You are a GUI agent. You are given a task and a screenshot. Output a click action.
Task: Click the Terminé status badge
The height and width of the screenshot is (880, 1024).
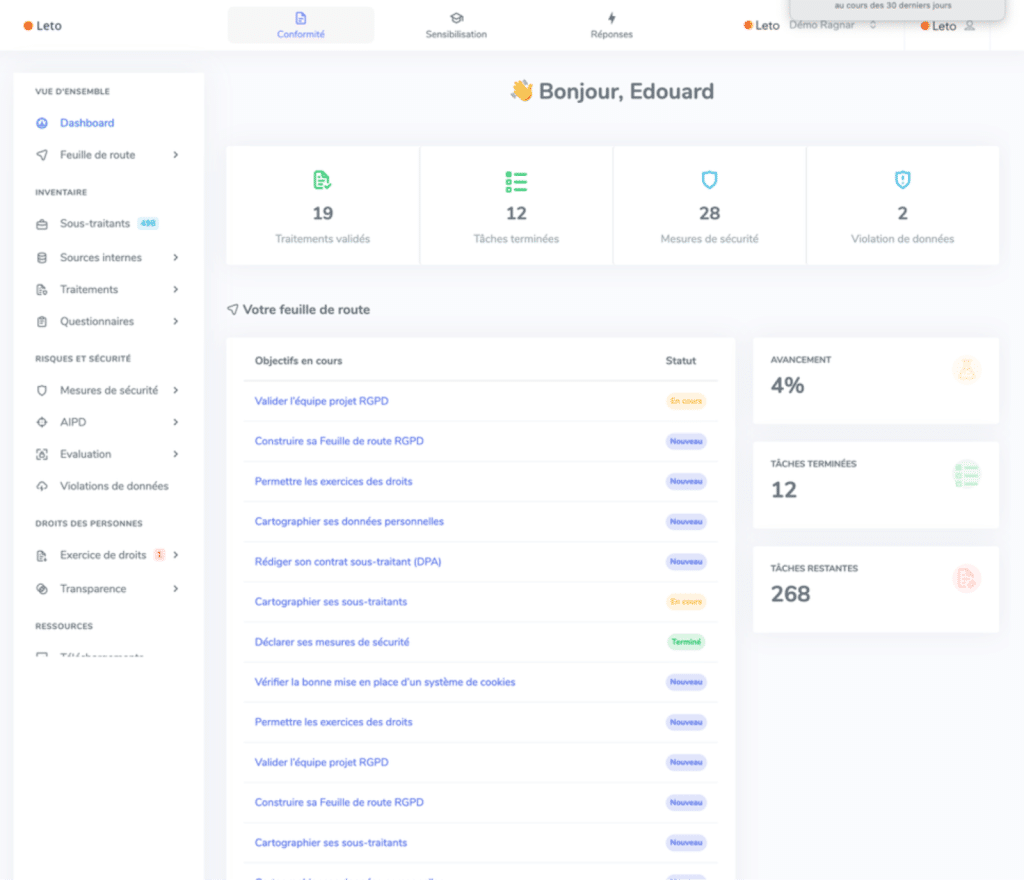tap(686, 642)
